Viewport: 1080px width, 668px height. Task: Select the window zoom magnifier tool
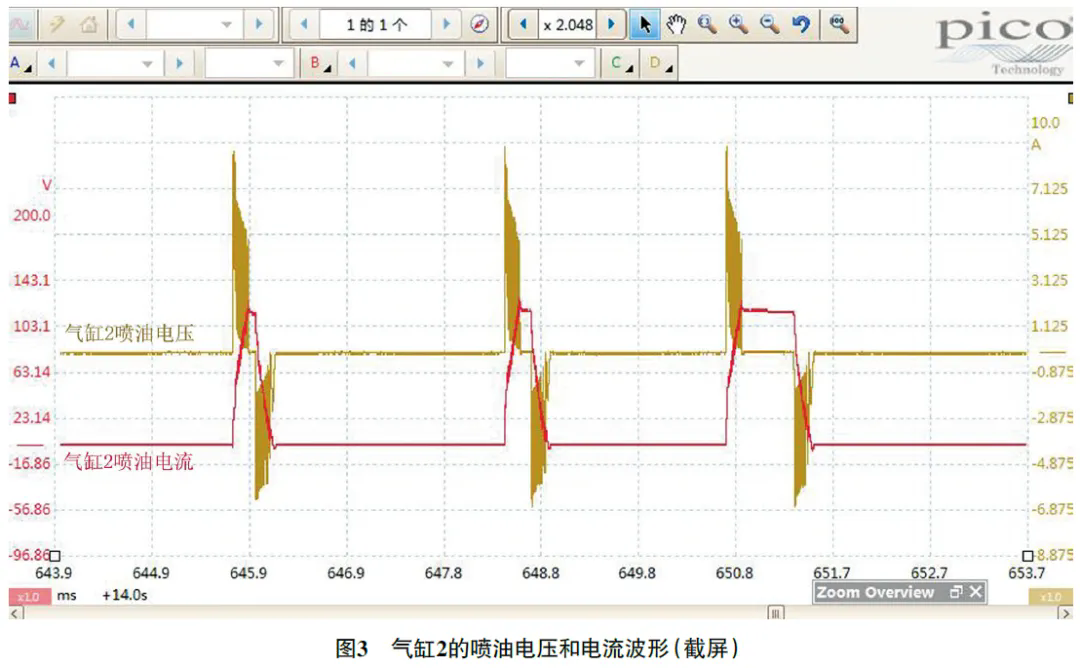pos(707,25)
